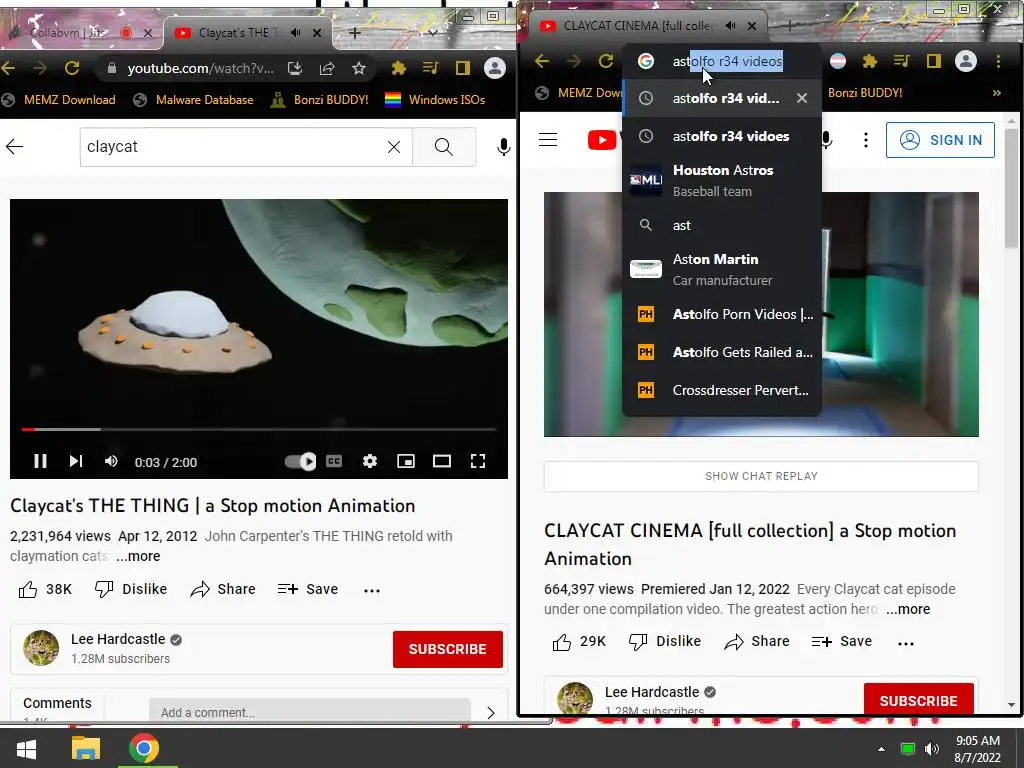This screenshot has width=1024, height=768.
Task: Open Malware Database bookmark
Action: pyautogui.click(x=193, y=100)
